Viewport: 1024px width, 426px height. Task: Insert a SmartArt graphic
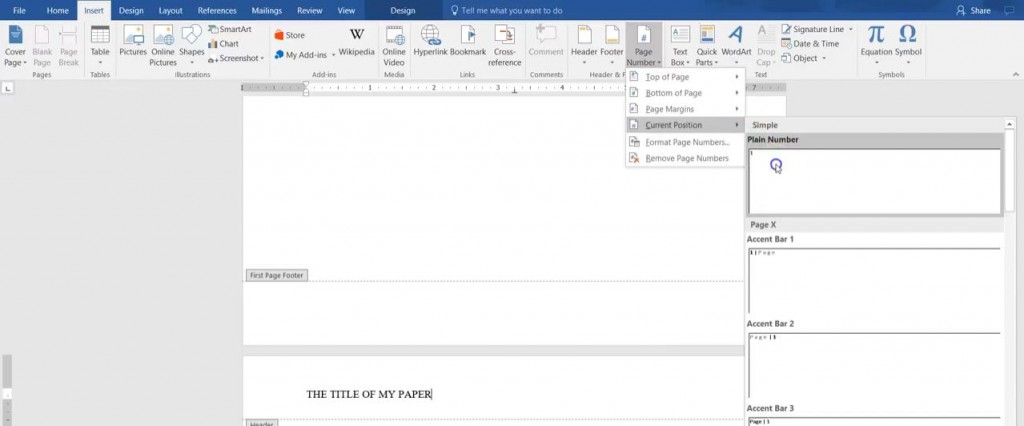230,29
